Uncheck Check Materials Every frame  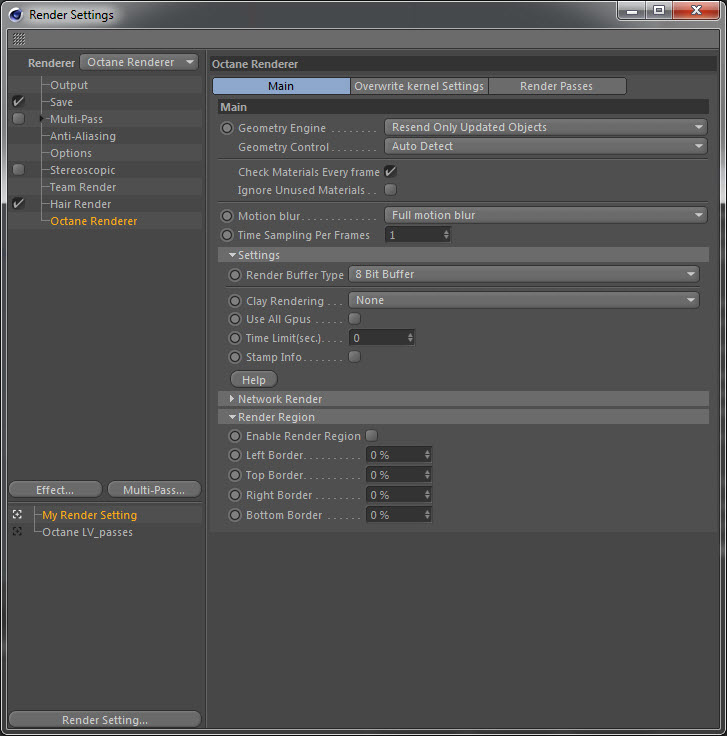[390, 171]
